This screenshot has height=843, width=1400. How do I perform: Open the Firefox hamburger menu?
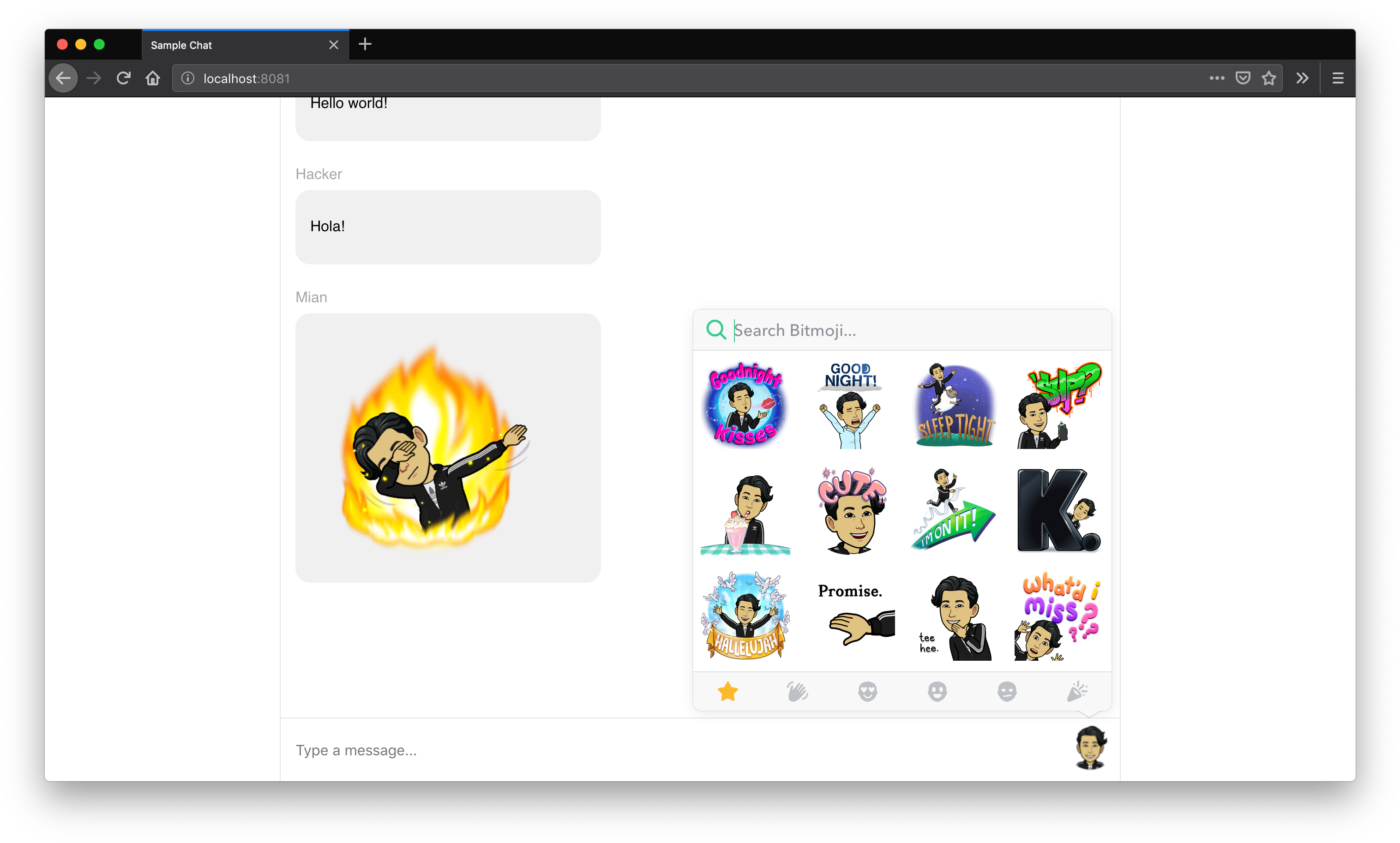[x=1338, y=78]
